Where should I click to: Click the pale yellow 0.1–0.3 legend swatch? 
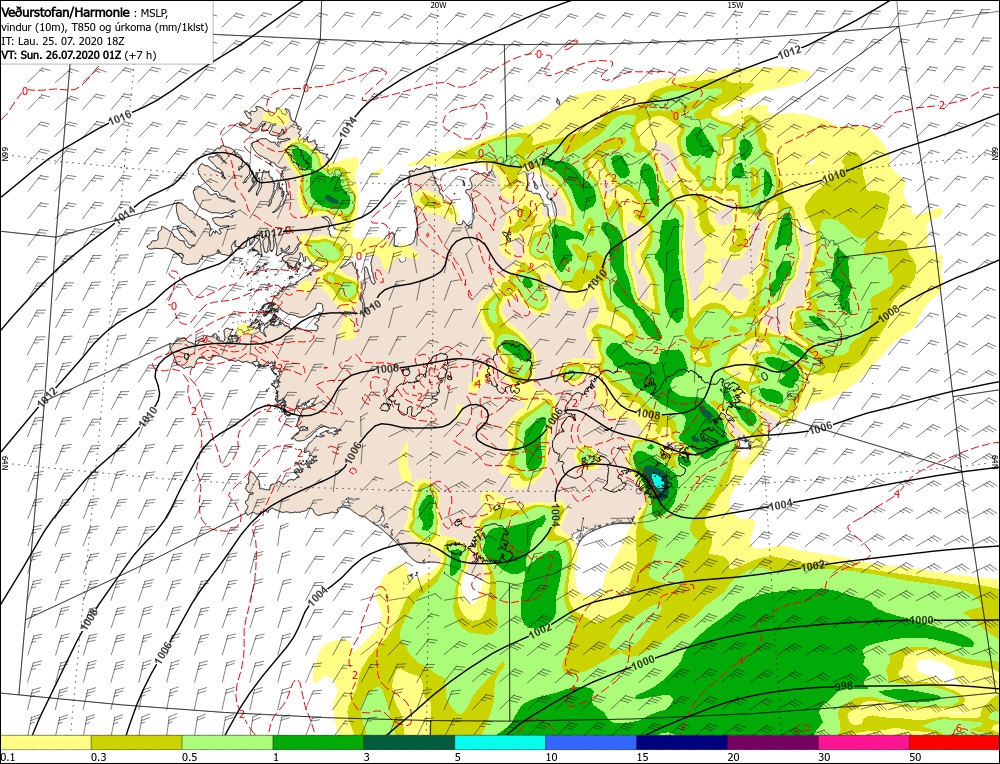46,742
